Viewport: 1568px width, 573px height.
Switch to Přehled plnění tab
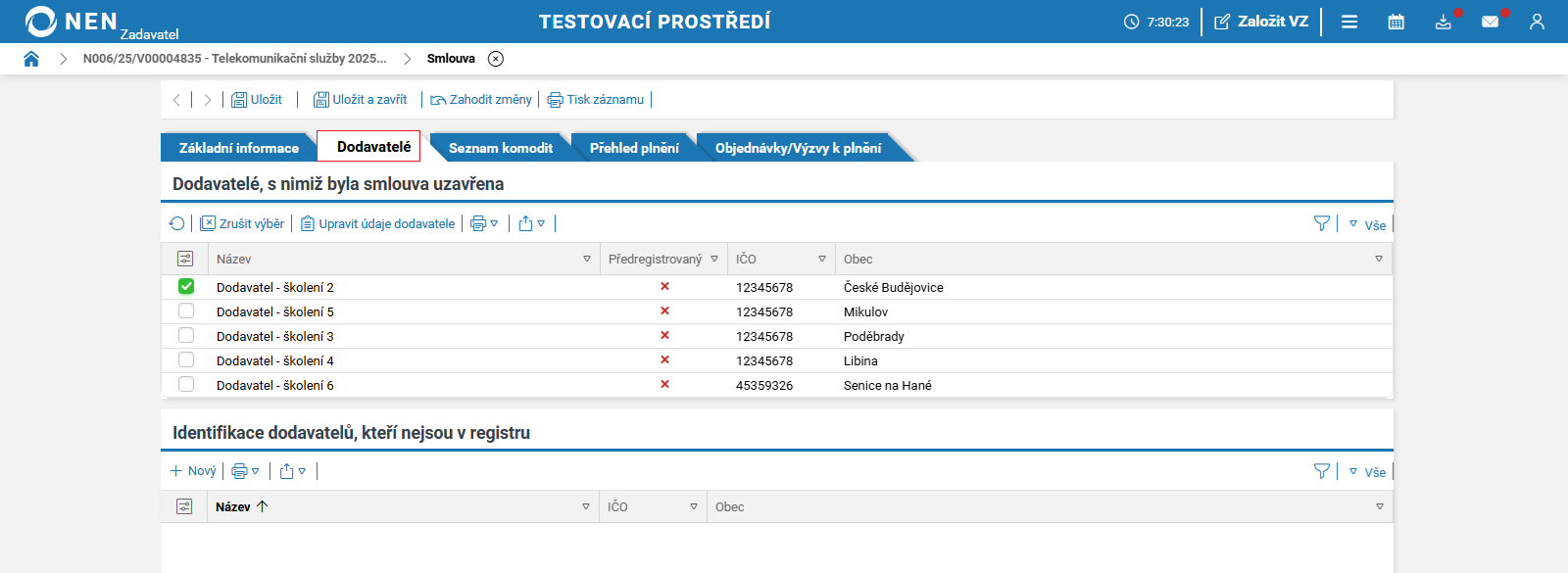(x=634, y=148)
